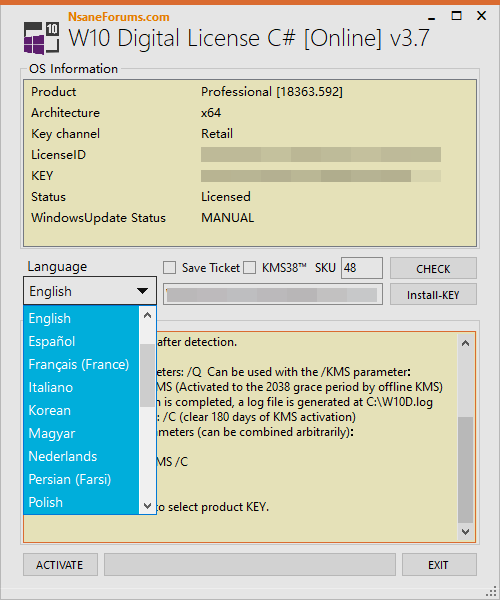Screen dimensions: 500x600
Task: Click the Retail key channel value
Action: pos(217,134)
